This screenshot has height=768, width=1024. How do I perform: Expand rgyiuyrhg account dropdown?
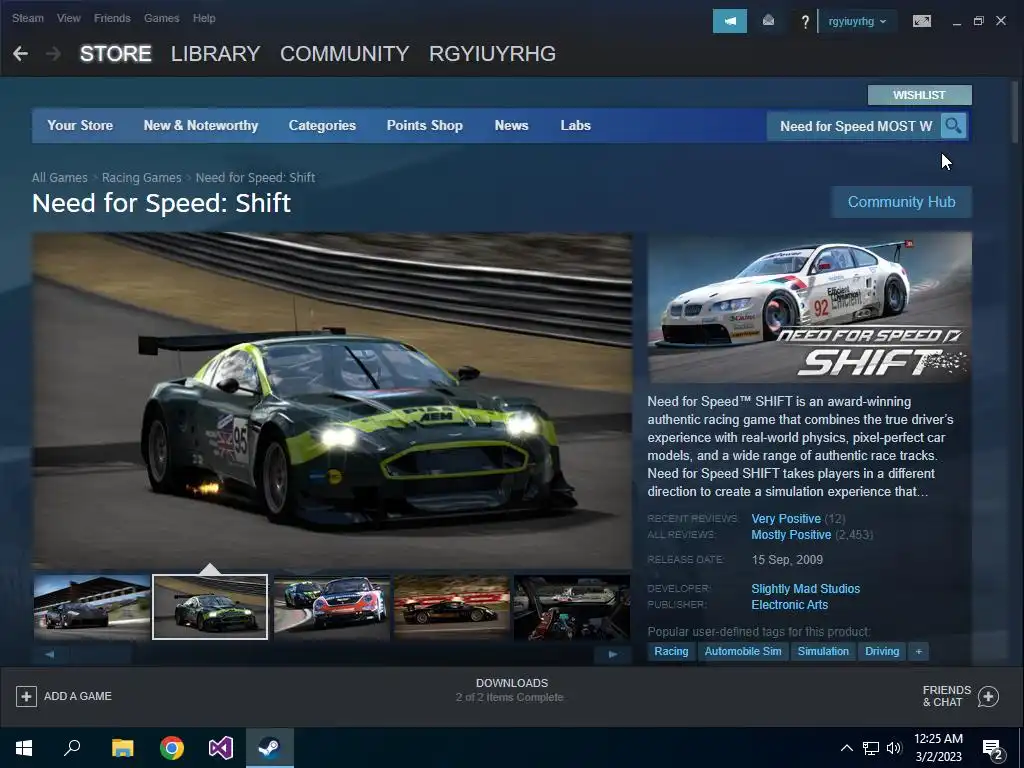coord(857,21)
